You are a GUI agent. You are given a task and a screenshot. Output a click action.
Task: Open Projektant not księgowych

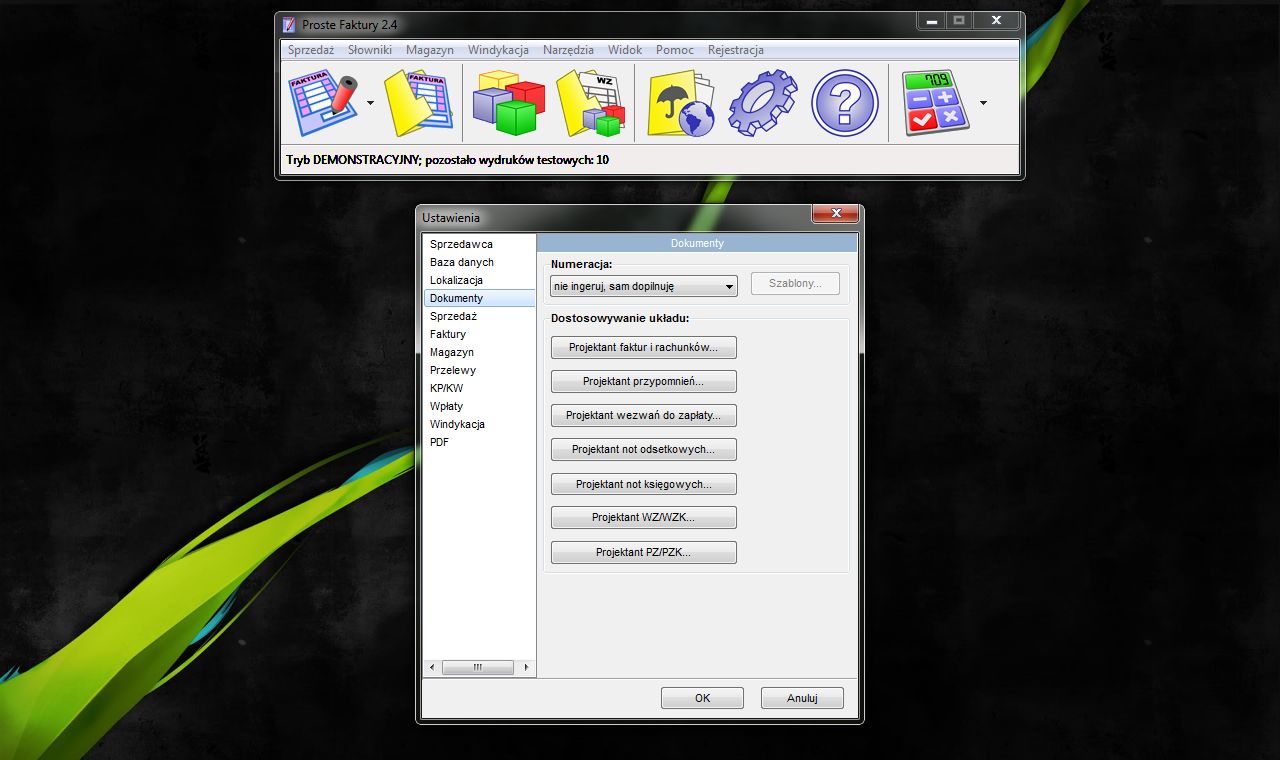pos(644,484)
